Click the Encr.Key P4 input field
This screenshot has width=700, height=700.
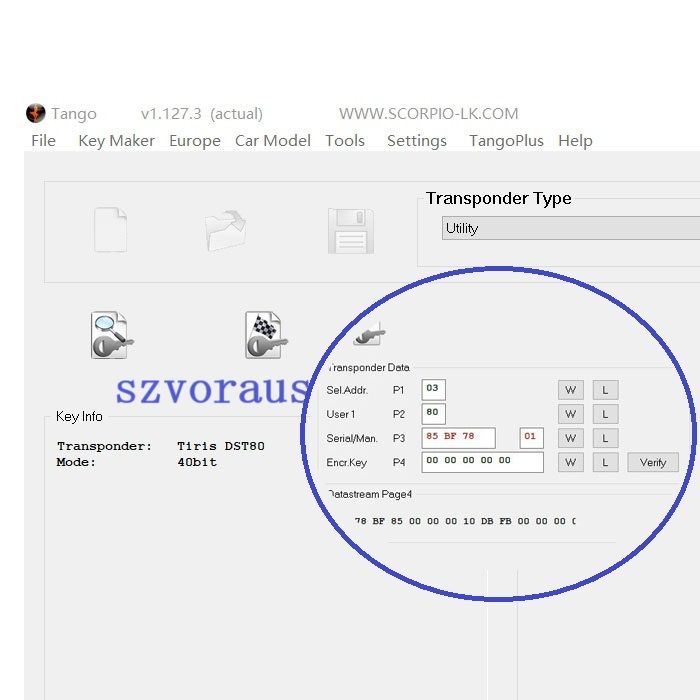[x=483, y=462]
